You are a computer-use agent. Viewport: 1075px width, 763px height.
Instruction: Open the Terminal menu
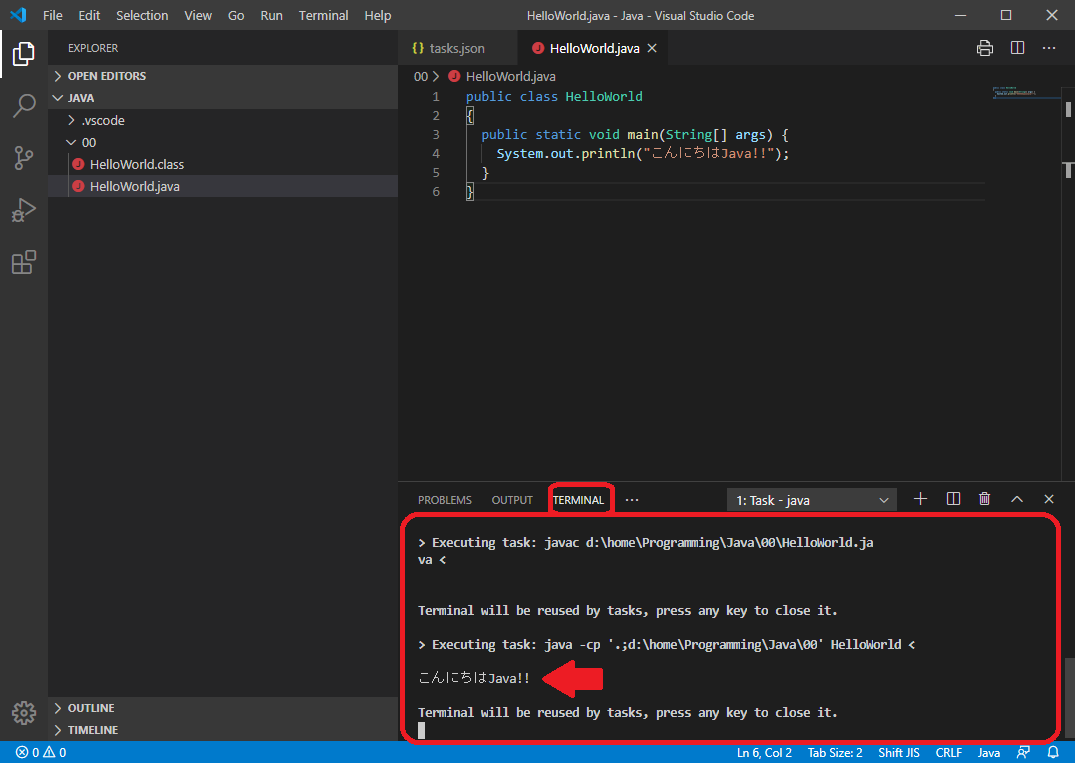click(323, 16)
